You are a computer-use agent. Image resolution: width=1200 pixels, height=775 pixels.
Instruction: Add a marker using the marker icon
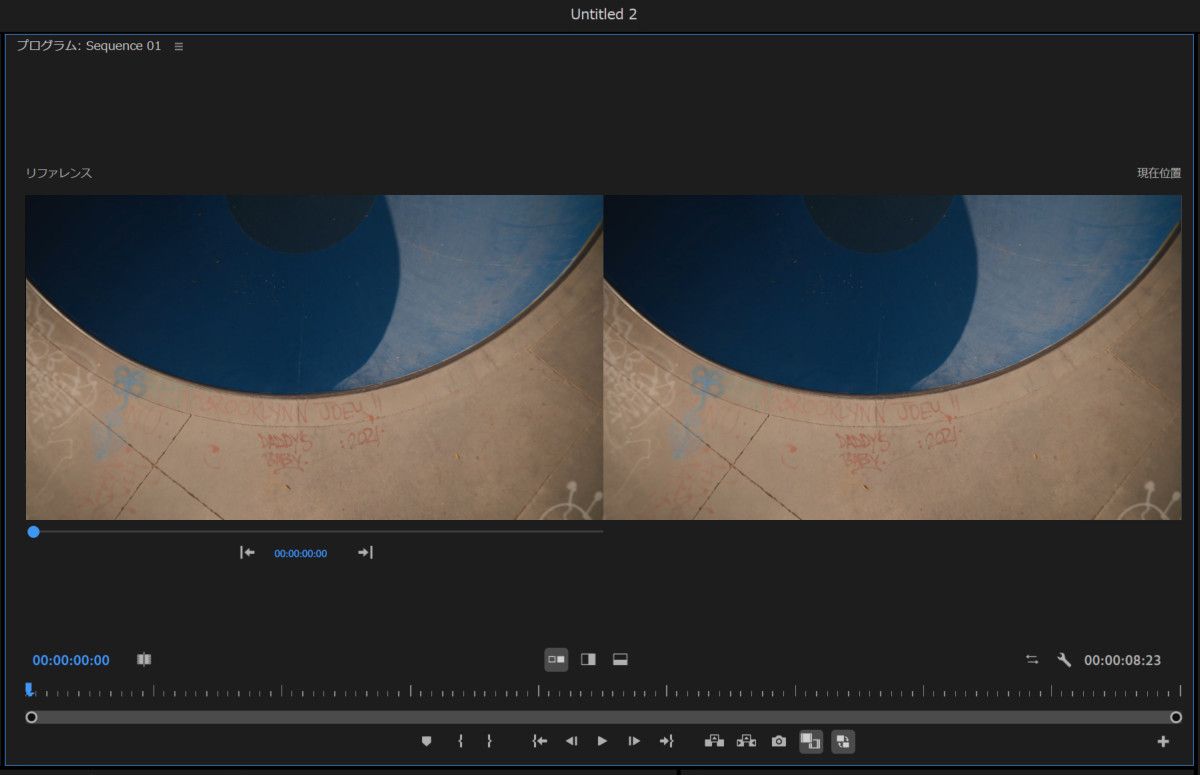click(427, 741)
